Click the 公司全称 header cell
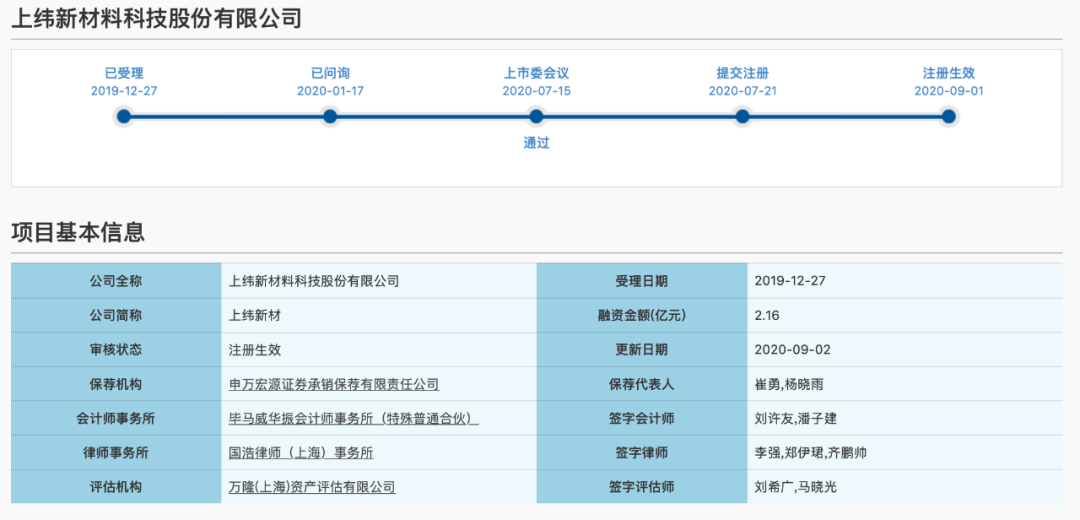Image resolution: width=1080 pixels, height=520 pixels. (116, 281)
